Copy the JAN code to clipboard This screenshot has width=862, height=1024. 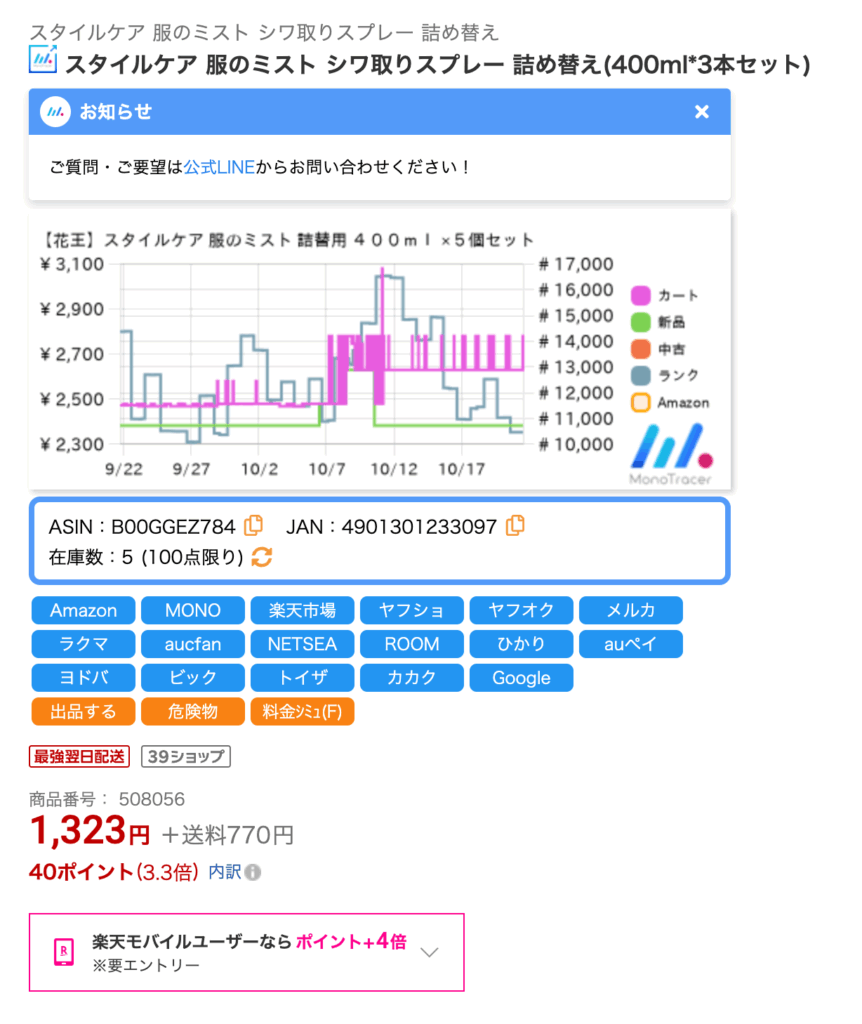[516, 525]
